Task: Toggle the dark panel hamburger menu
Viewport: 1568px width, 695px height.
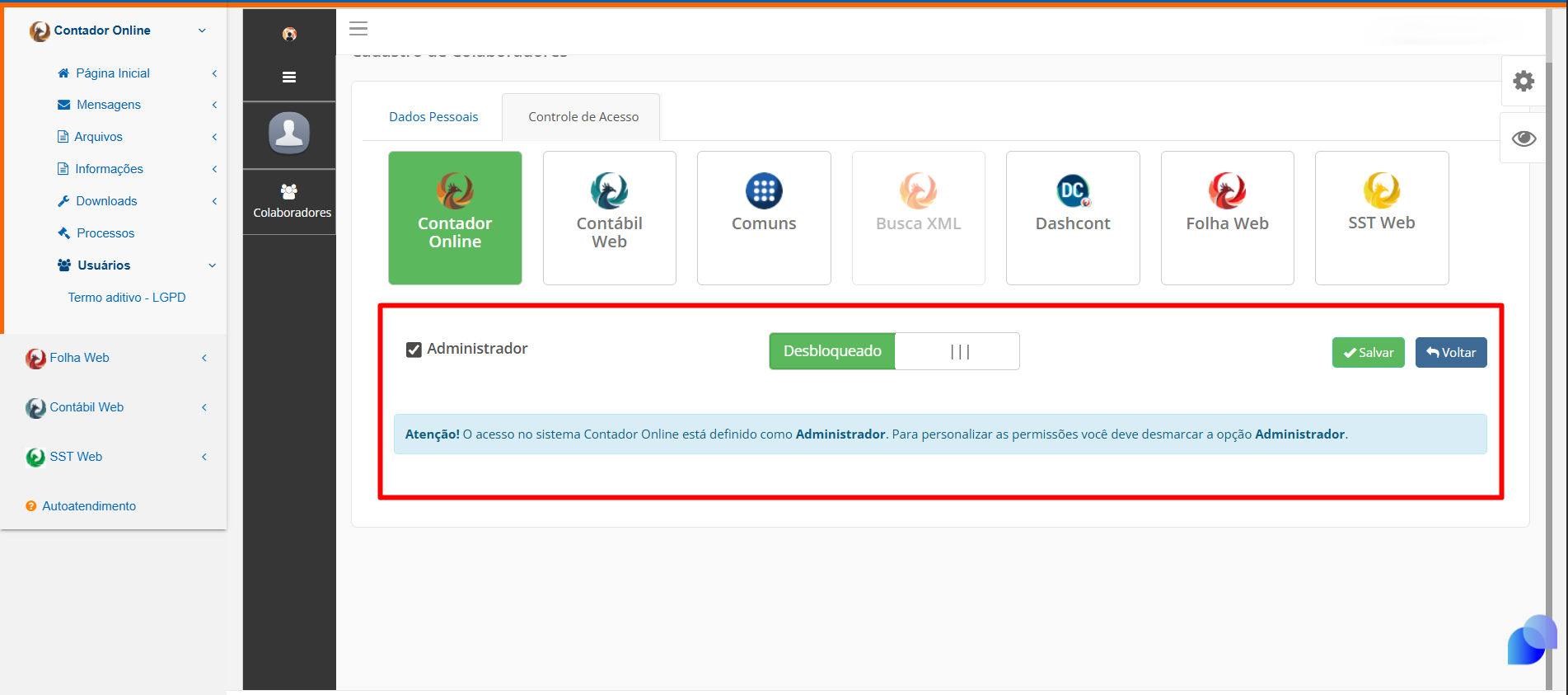Action: click(289, 77)
